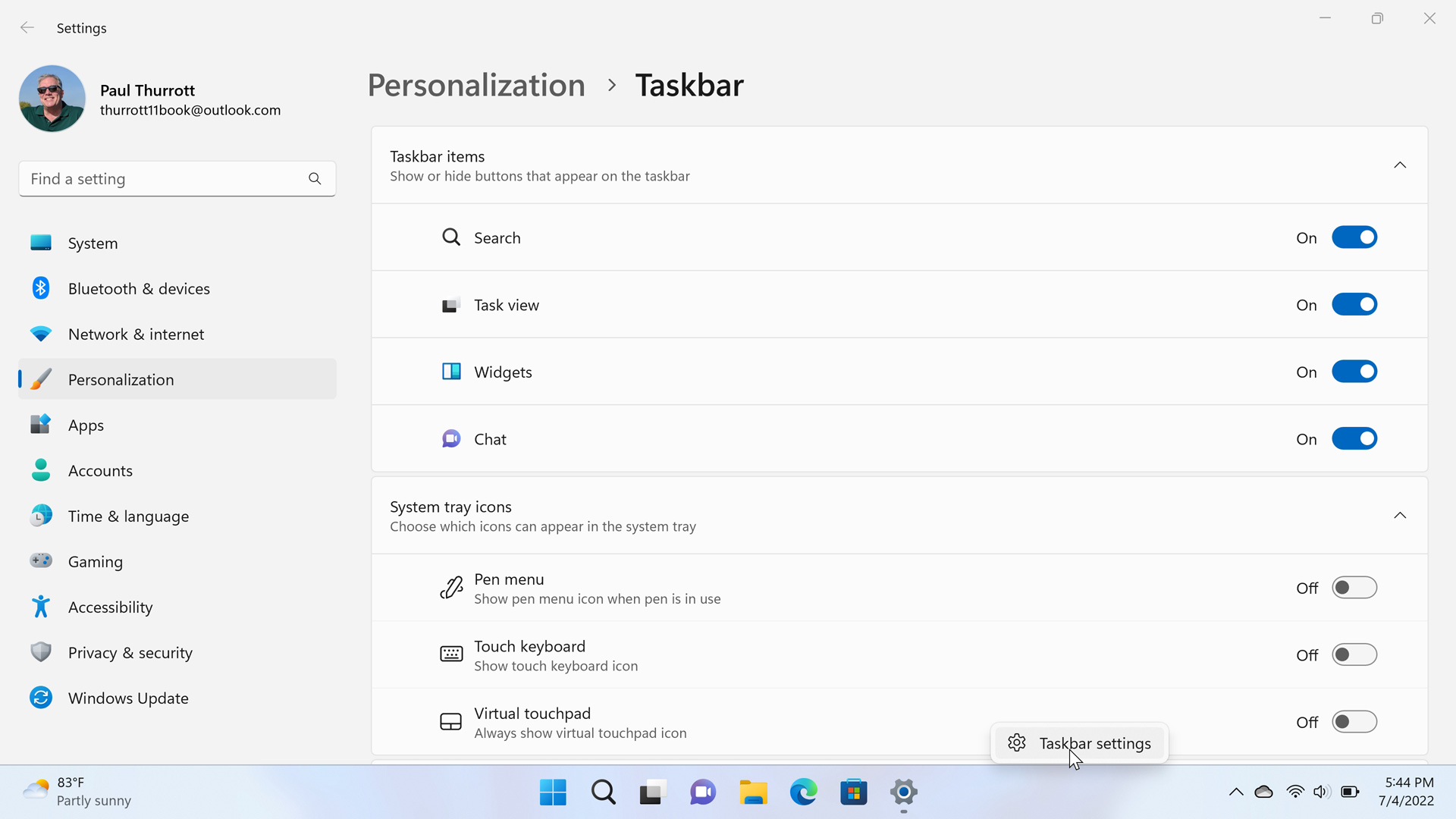The width and height of the screenshot is (1456, 819).
Task: Collapse the System tray icons section
Action: pyautogui.click(x=1400, y=516)
